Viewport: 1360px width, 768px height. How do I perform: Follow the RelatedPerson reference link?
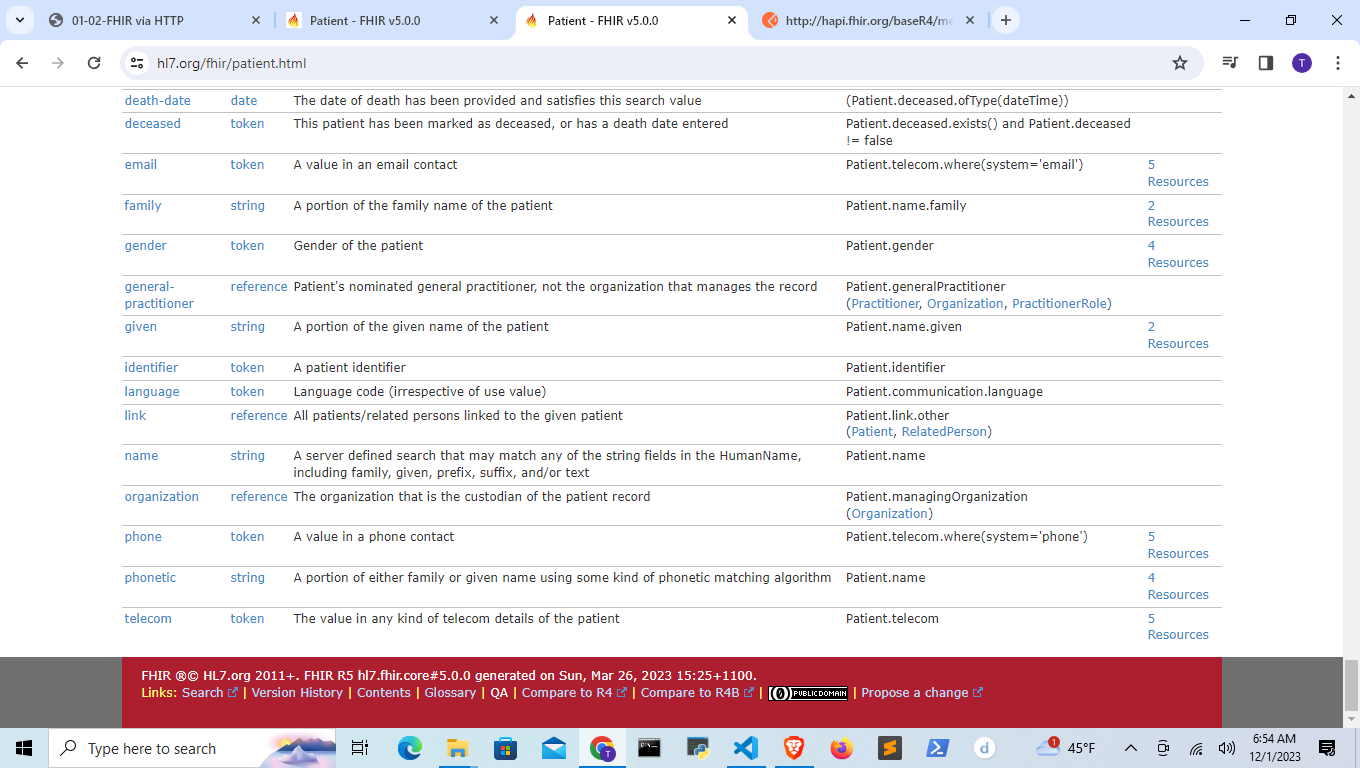(x=944, y=432)
